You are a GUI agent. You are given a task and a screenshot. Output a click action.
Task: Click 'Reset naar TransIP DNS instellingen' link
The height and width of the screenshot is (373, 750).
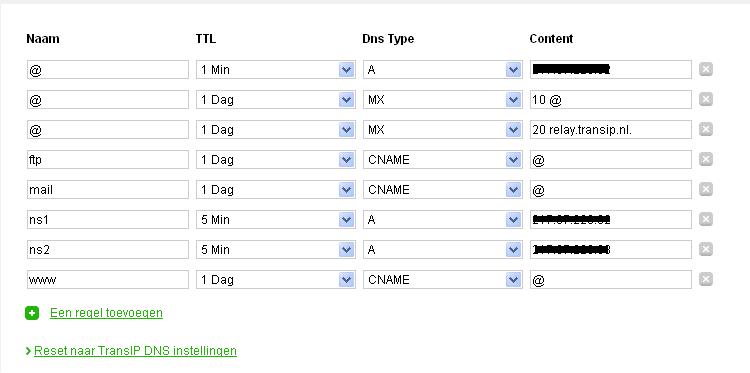[x=135, y=351]
